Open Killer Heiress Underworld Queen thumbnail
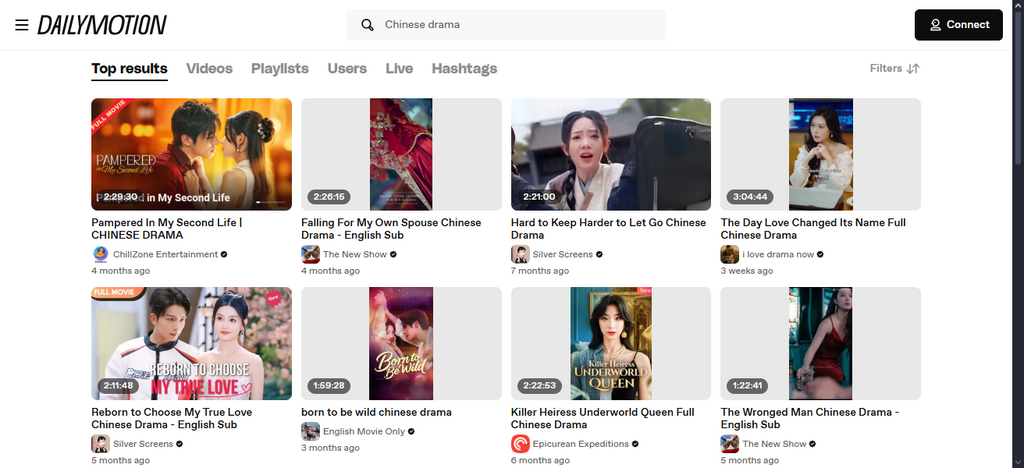 click(611, 343)
